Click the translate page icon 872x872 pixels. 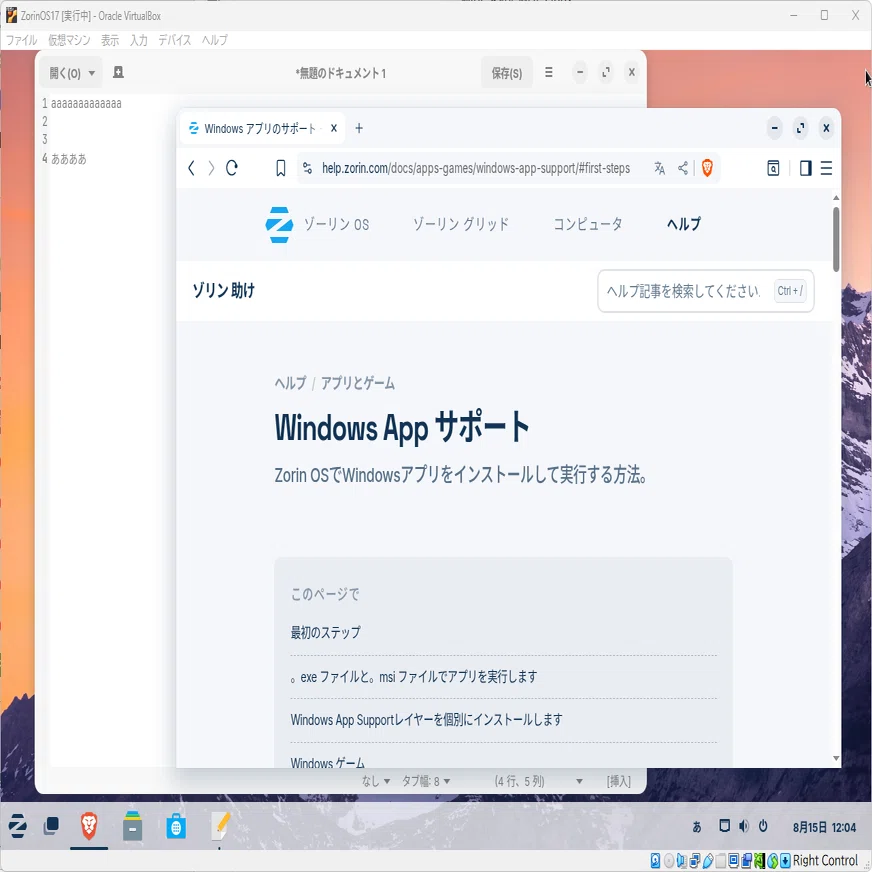tap(660, 168)
